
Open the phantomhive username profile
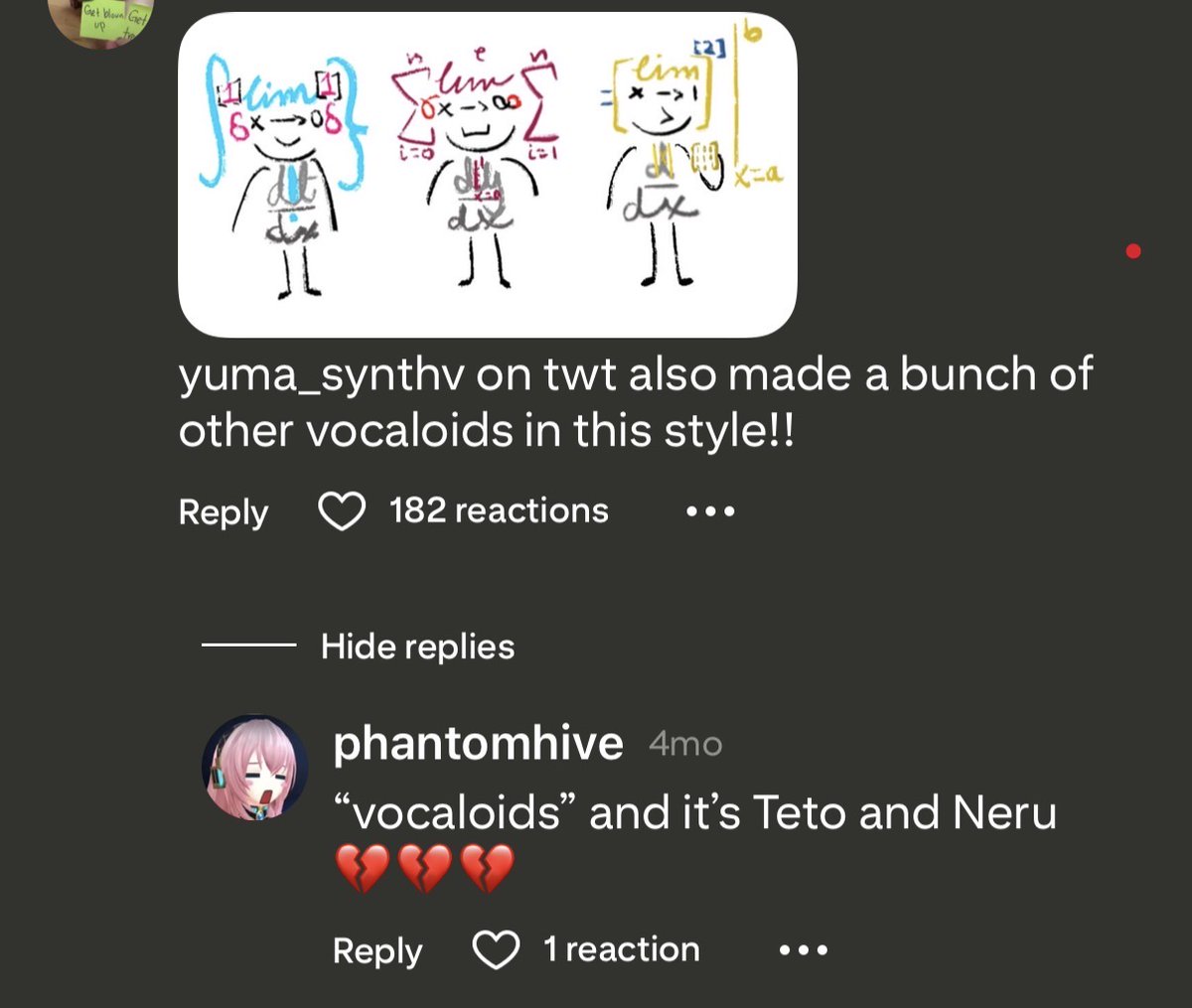click(x=478, y=743)
